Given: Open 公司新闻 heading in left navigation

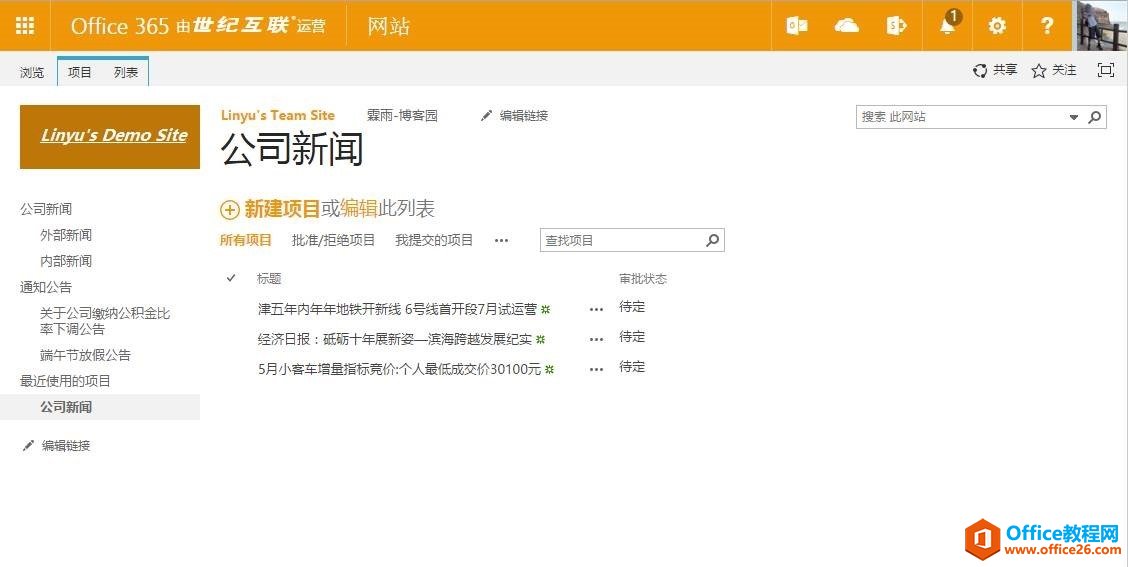Looking at the screenshot, I should point(46,209).
